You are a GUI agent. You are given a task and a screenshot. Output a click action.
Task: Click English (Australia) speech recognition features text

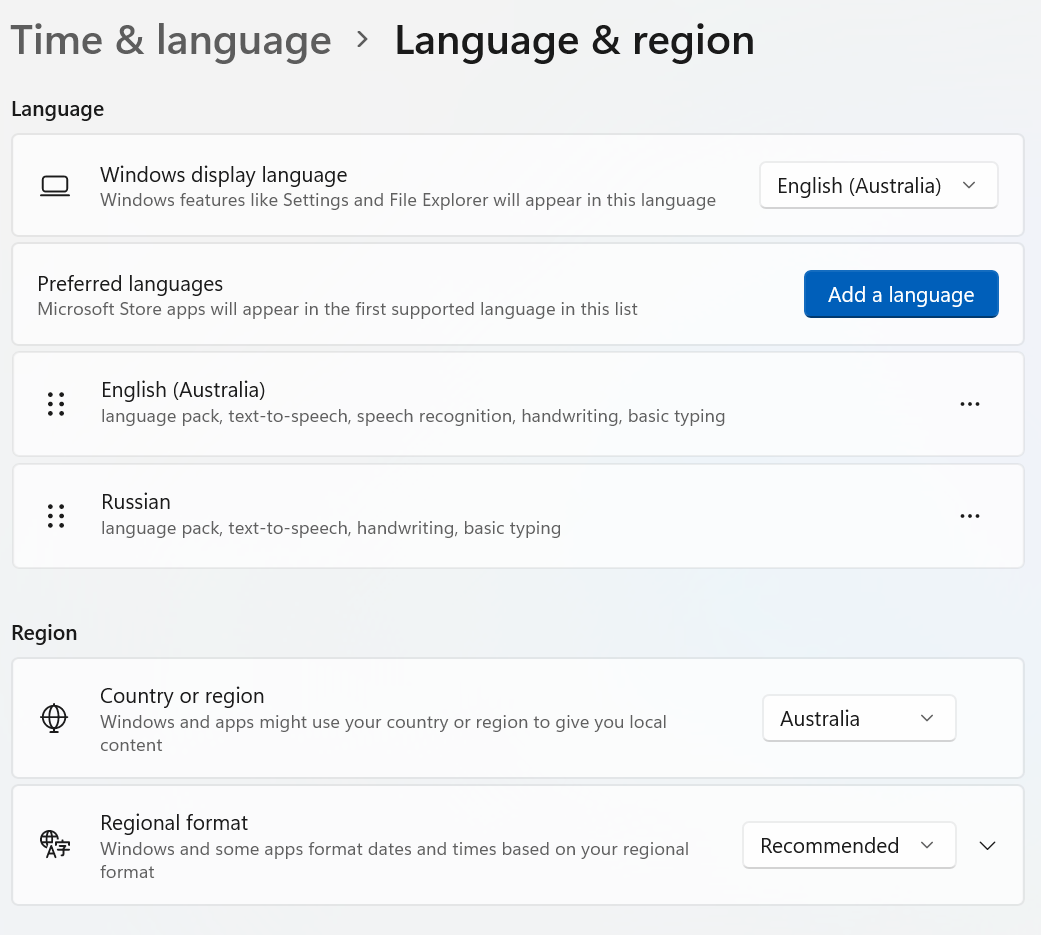pyautogui.click(x=413, y=416)
